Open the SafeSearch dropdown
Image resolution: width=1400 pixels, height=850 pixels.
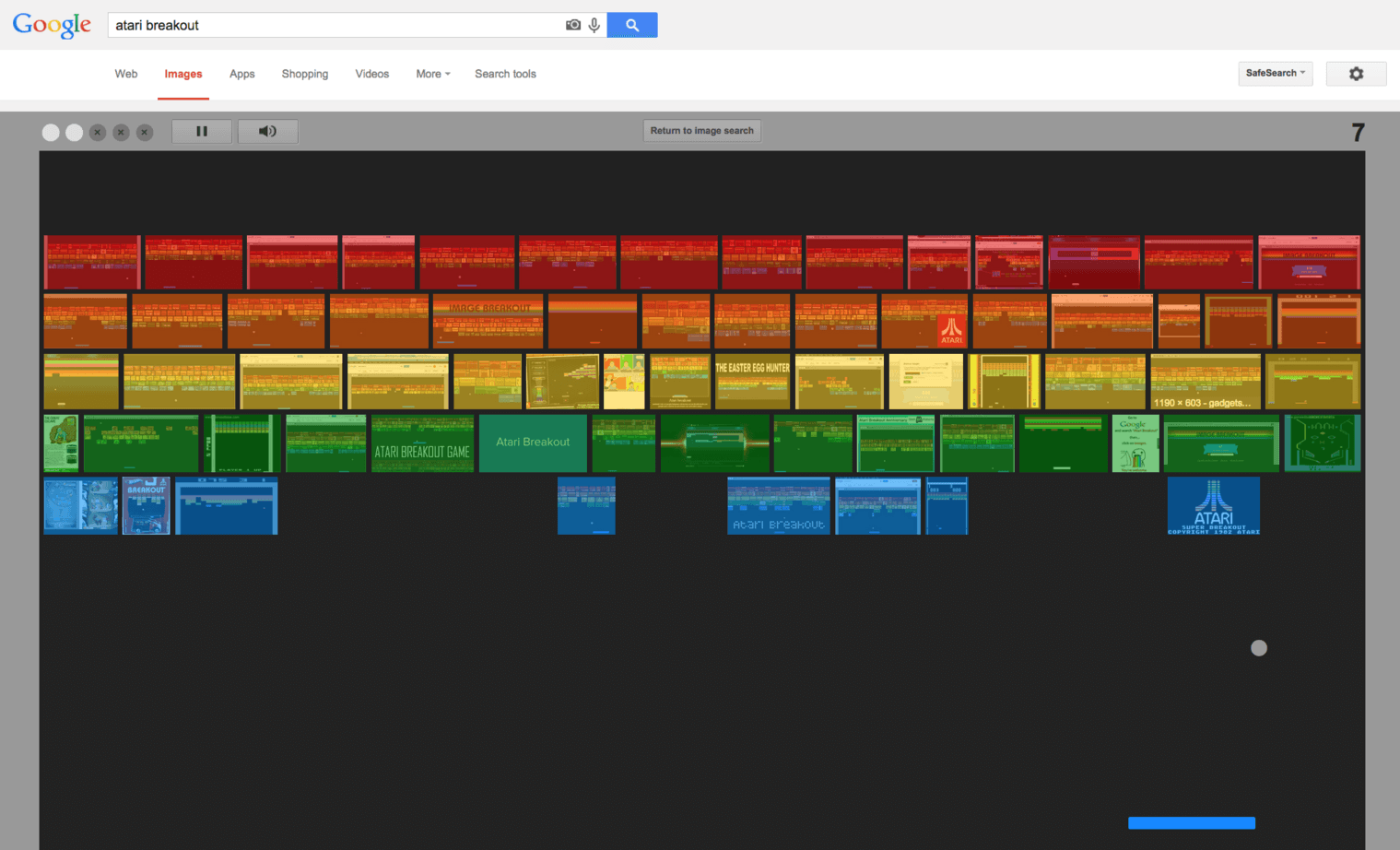pos(1276,74)
